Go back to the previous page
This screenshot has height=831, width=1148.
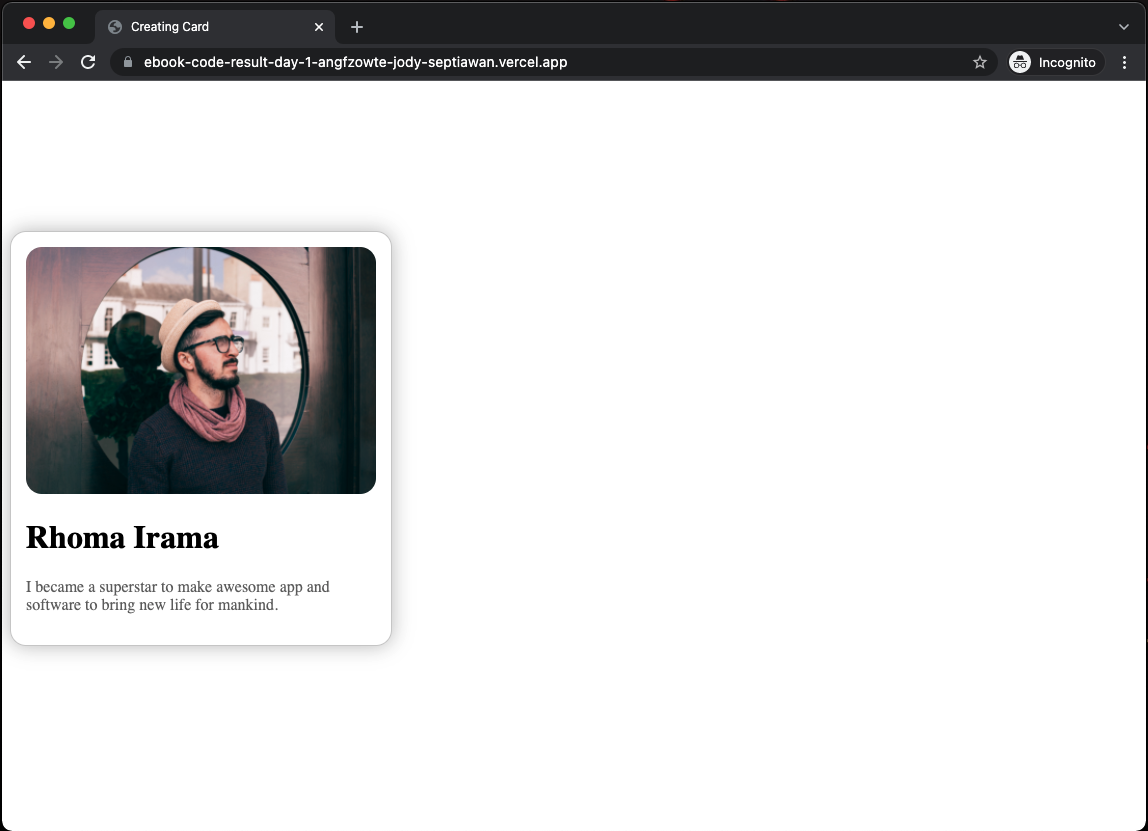[x=24, y=62]
